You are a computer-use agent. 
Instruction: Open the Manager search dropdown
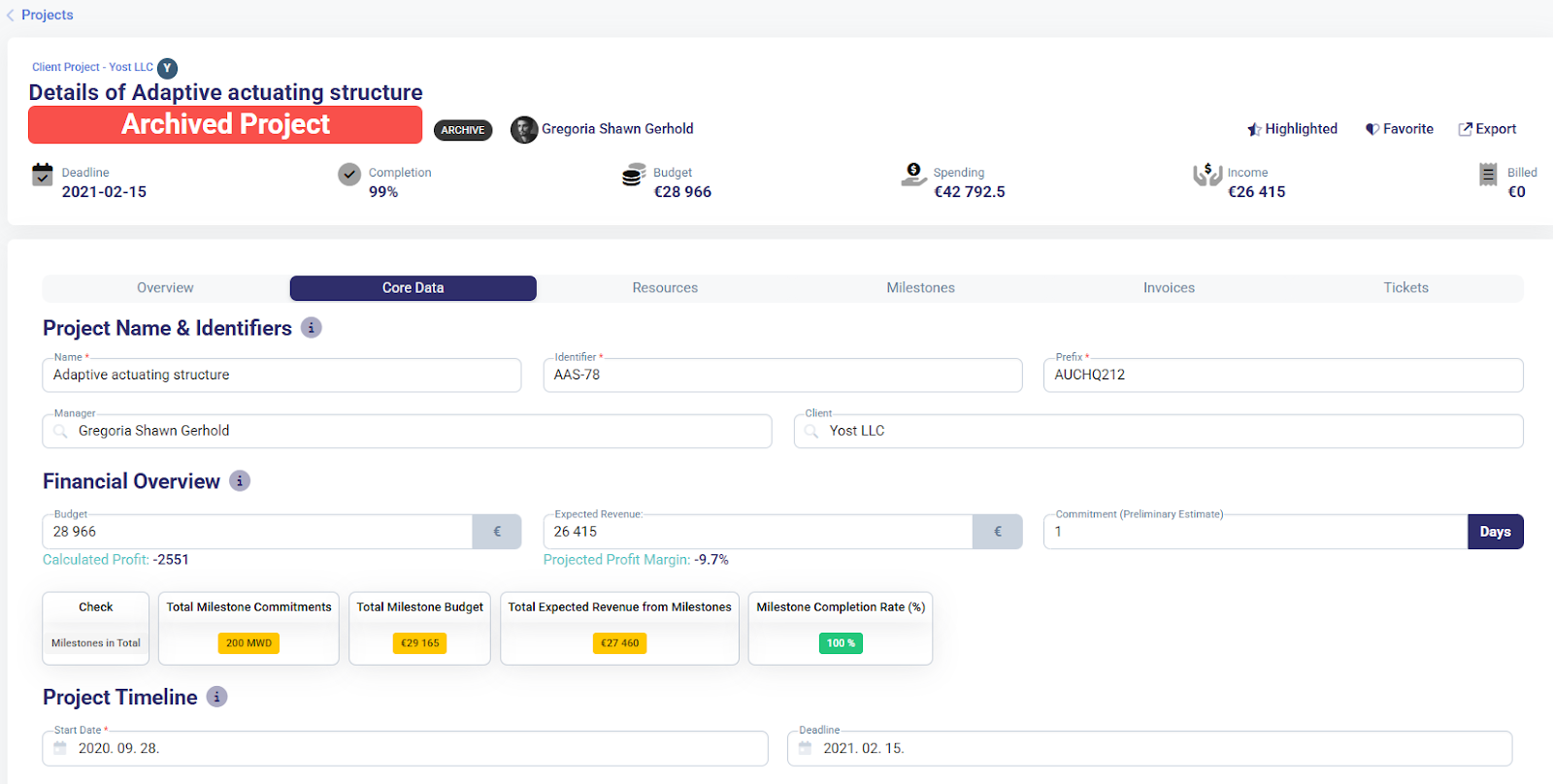pos(407,432)
